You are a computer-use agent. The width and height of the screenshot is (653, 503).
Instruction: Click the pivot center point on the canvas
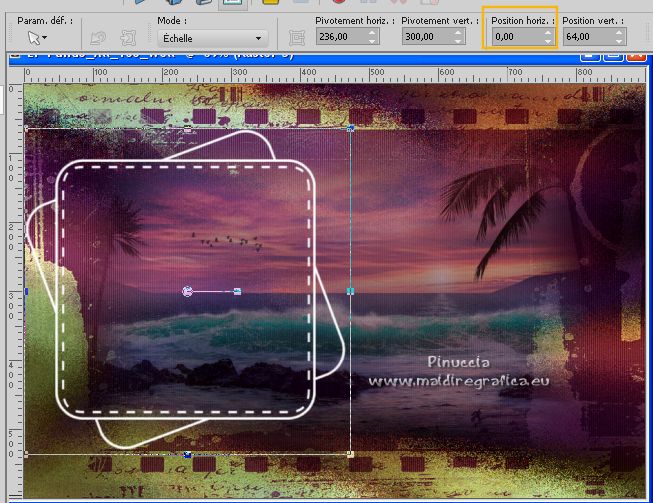187,291
